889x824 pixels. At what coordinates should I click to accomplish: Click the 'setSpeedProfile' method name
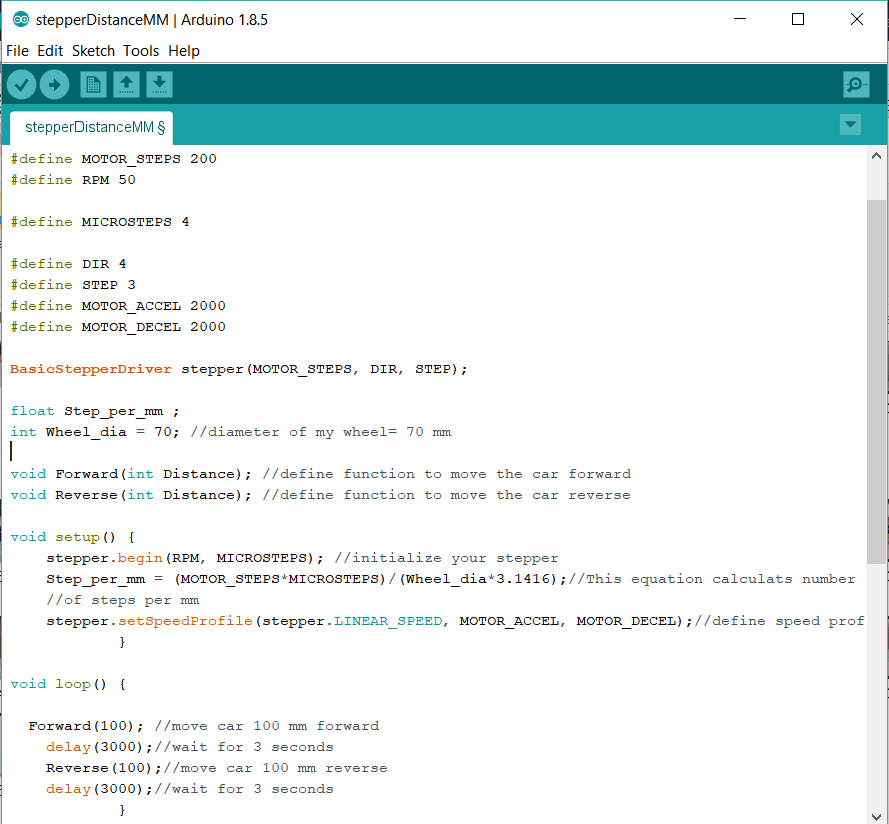(185, 621)
